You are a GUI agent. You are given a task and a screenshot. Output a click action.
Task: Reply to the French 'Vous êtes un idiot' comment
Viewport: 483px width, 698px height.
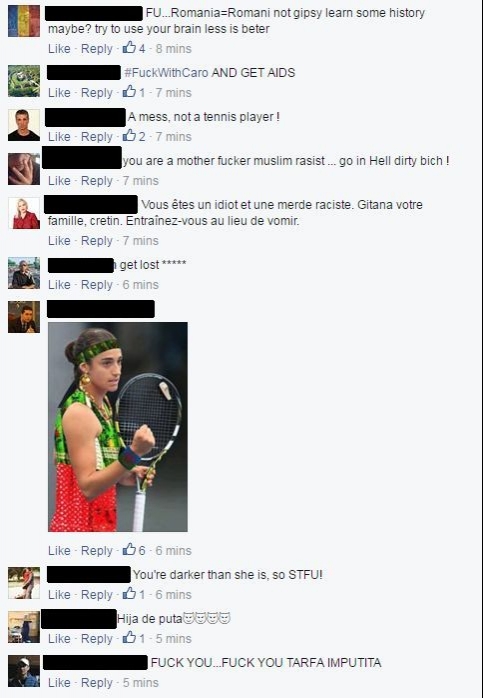click(x=97, y=241)
